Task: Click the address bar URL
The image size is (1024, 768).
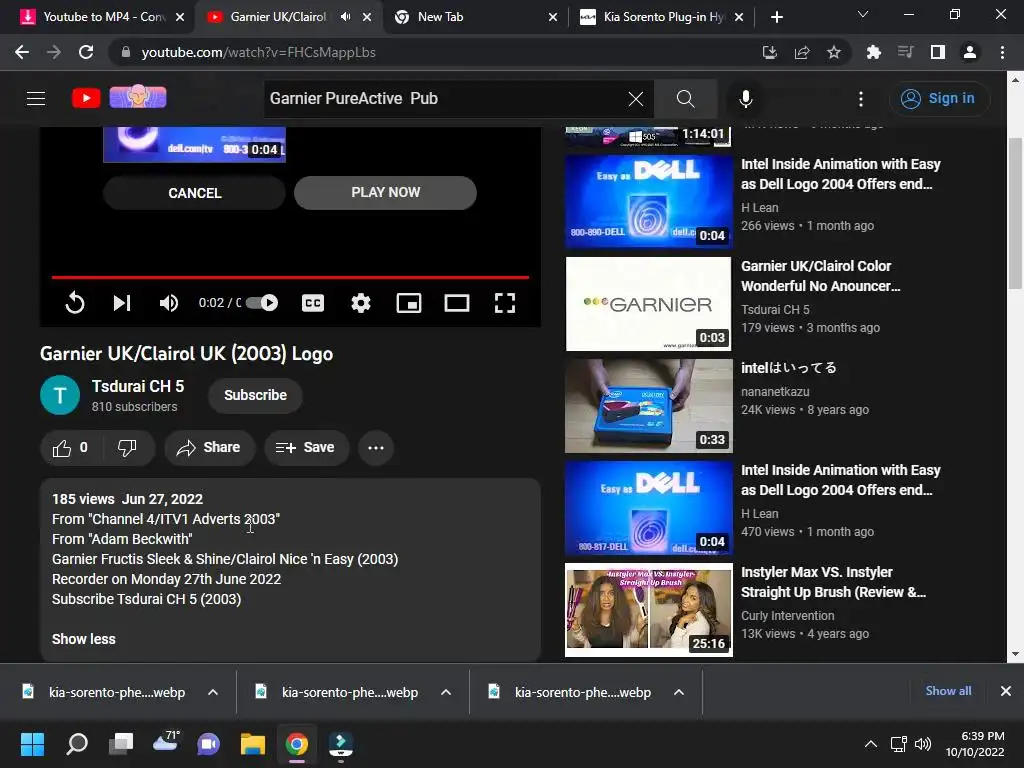Action: tap(259, 52)
